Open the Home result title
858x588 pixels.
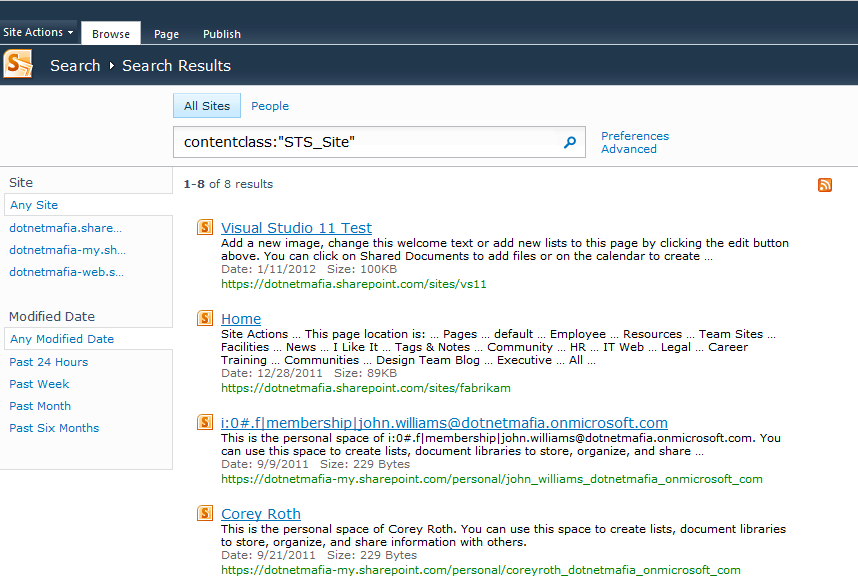pyautogui.click(x=241, y=318)
